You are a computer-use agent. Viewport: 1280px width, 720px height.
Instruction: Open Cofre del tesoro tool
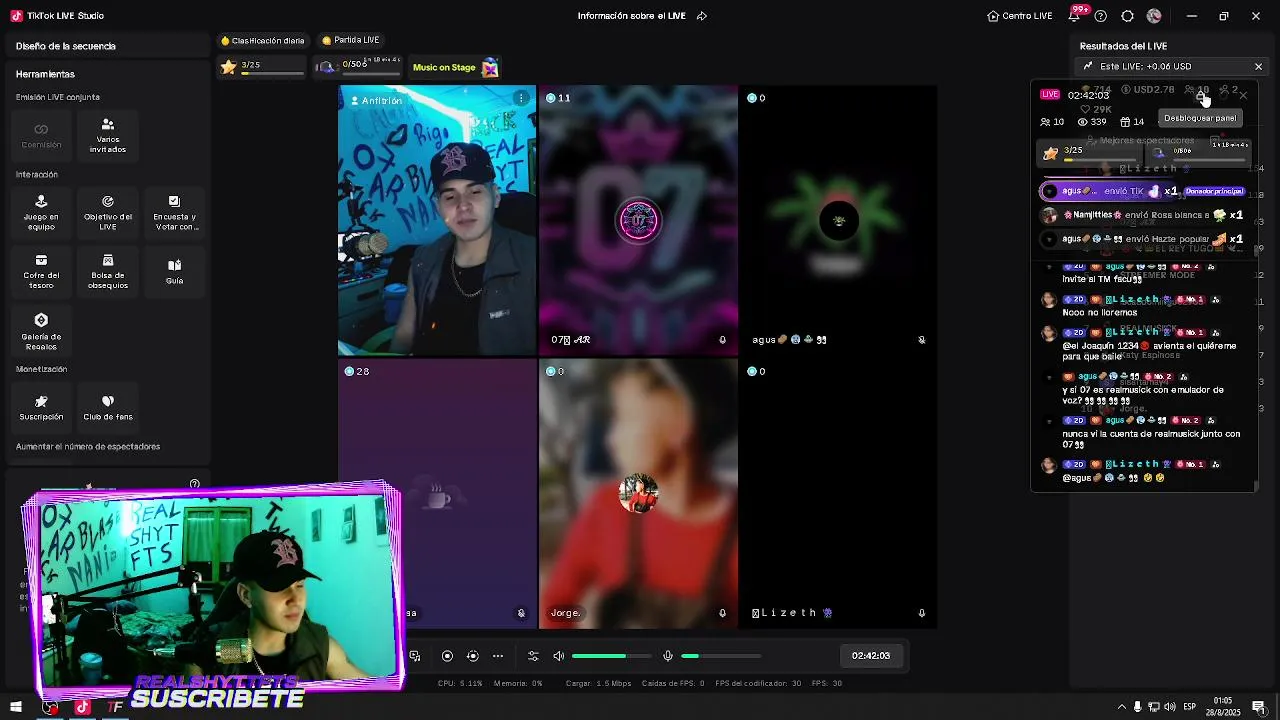(x=41, y=272)
